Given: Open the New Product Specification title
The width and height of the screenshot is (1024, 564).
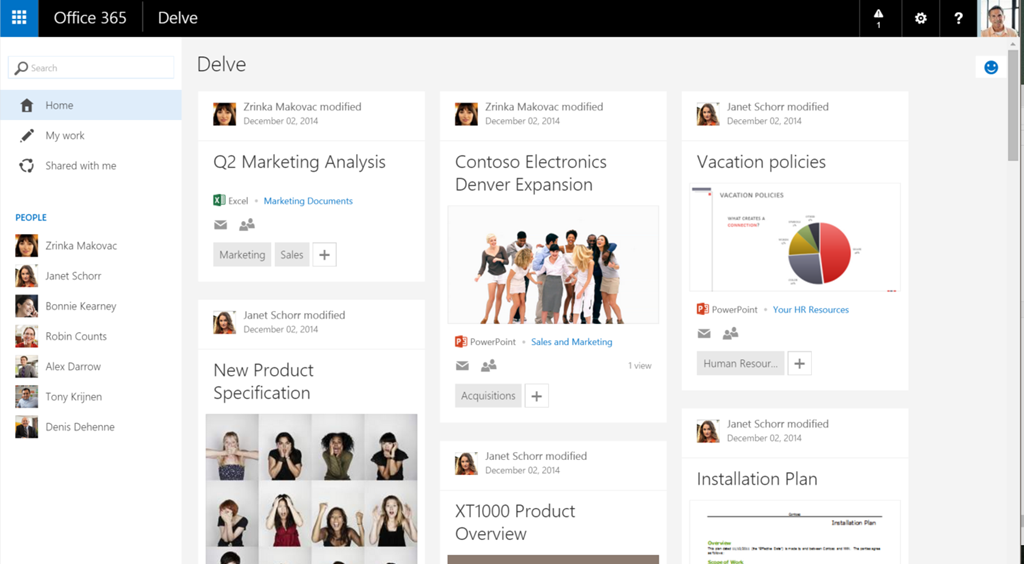Looking at the screenshot, I should click(263, 381).
